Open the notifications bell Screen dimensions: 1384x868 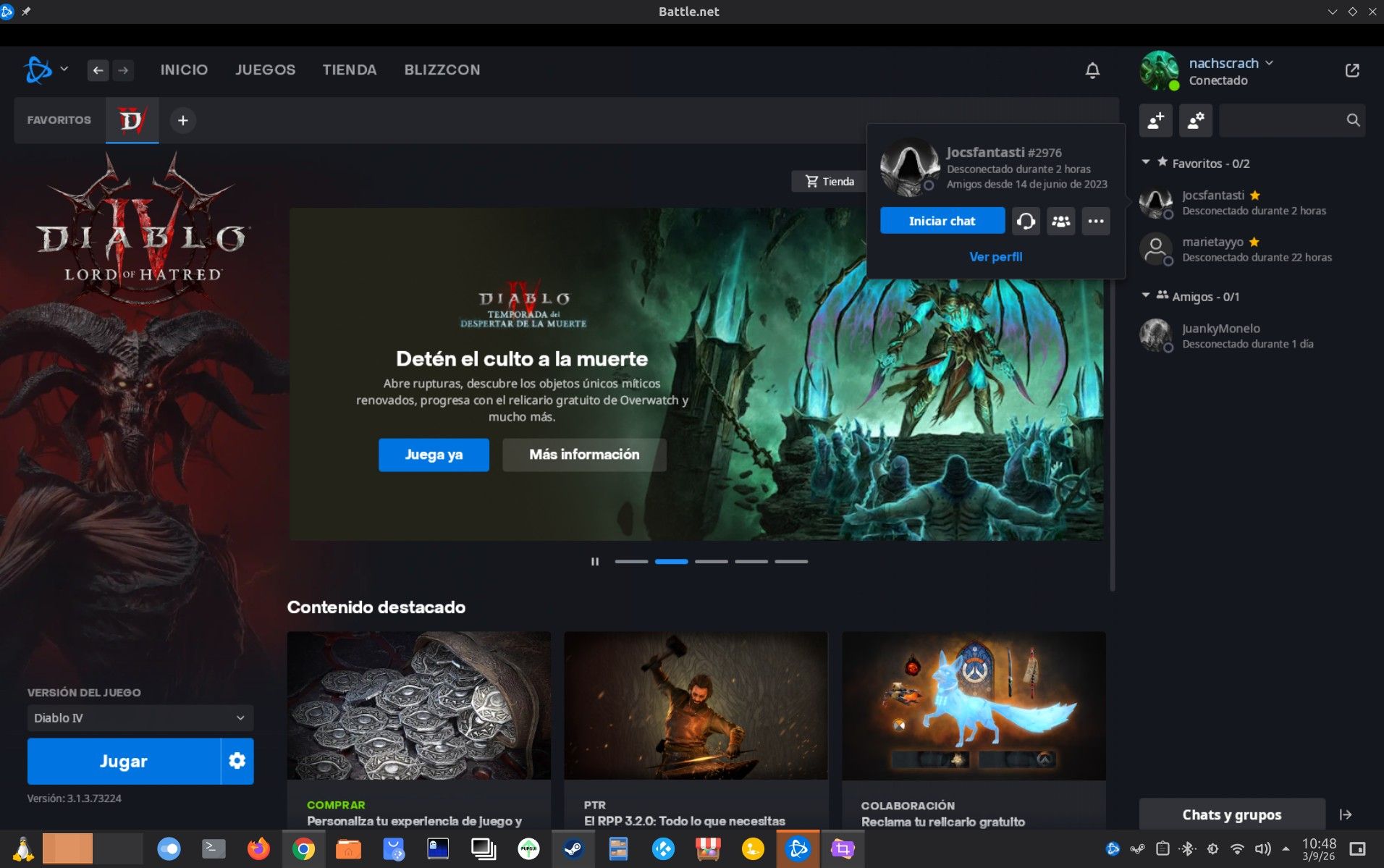(1092, 70)
